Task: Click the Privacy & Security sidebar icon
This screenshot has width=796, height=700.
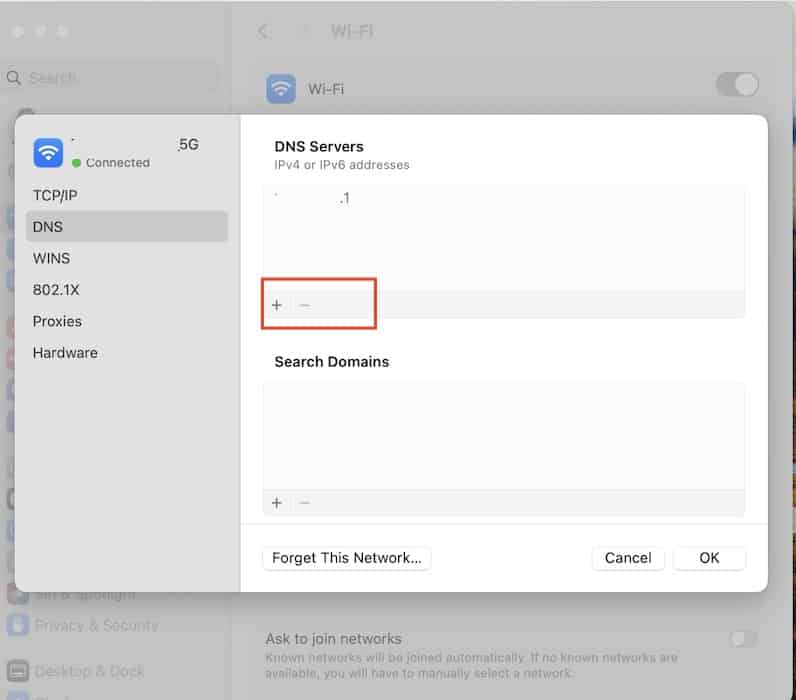Action: 18,625
